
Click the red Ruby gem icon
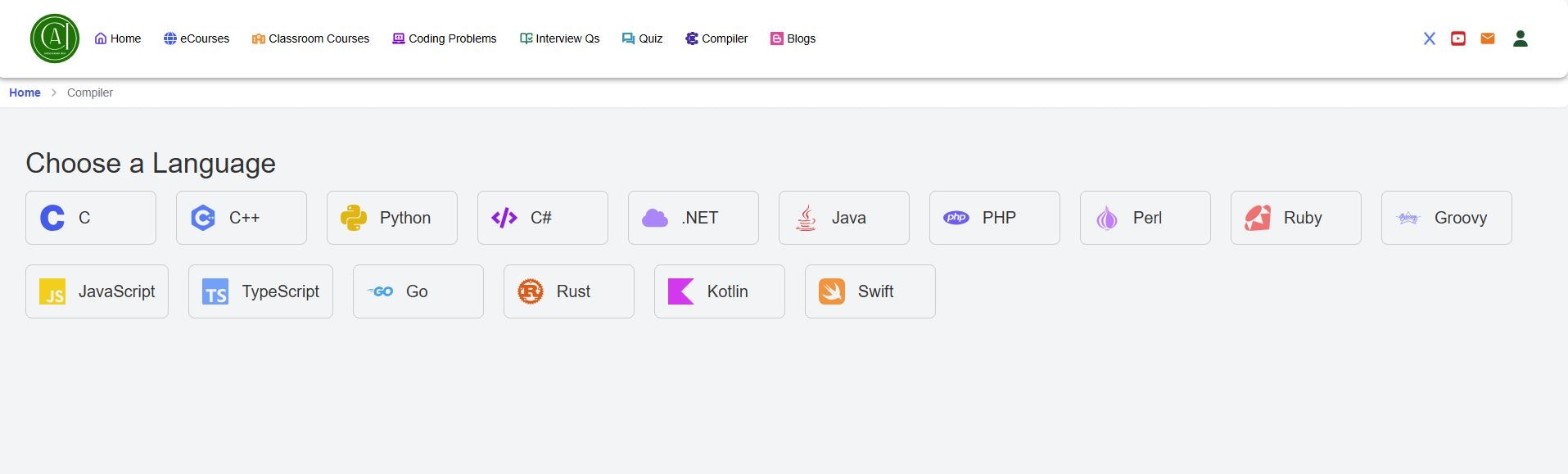point(1258,218)
